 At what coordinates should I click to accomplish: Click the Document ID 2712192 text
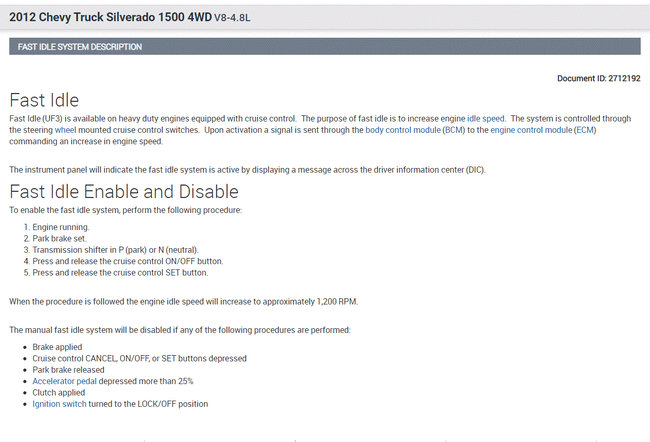pos(599,78)
